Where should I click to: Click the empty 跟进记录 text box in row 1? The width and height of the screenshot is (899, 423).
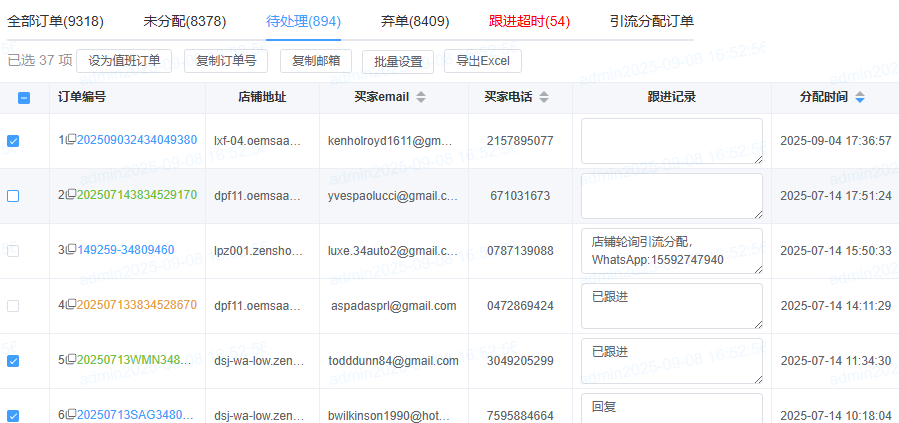click(x=671, y=141)
